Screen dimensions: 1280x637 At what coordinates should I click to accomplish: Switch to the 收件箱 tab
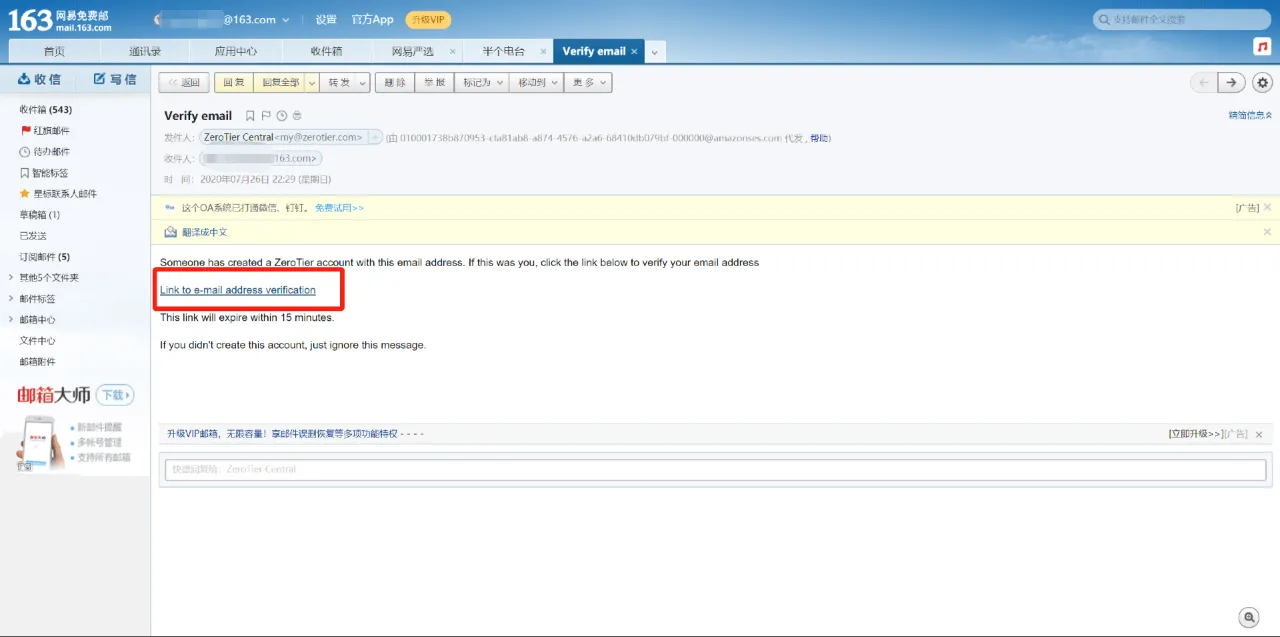326,52
